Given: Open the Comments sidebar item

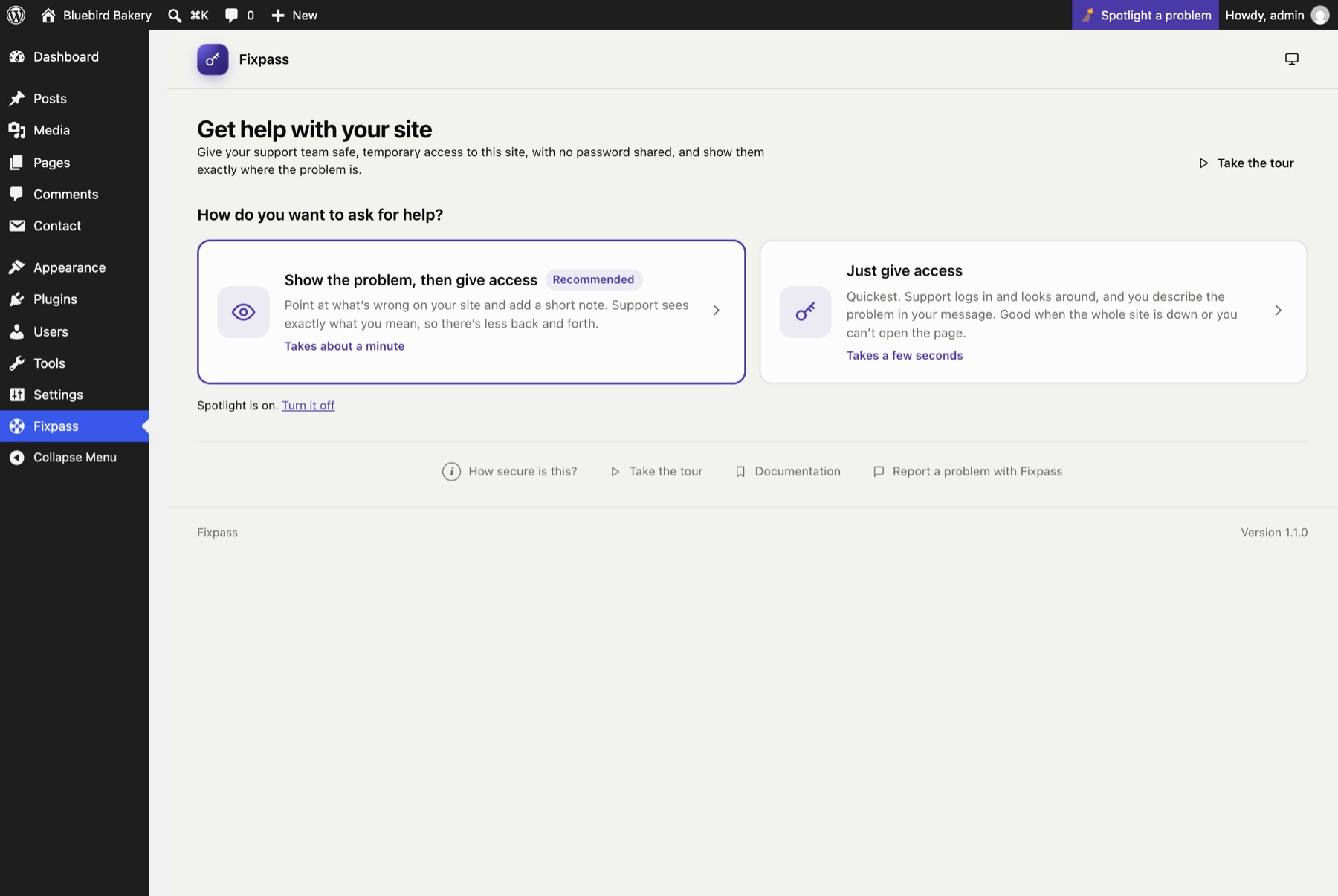Looking at the screenshot, I should [74, 194].
